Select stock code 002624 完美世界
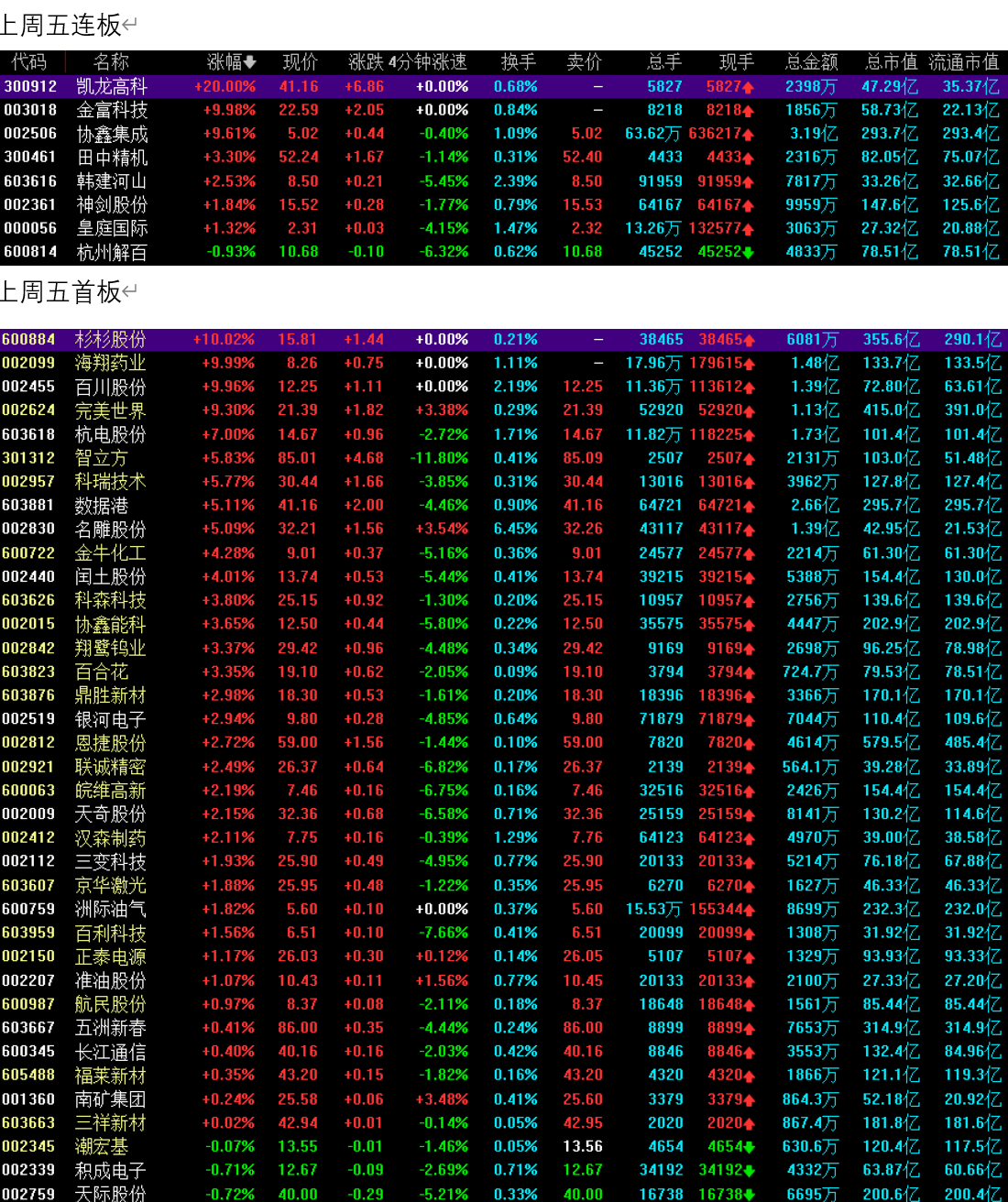 click(x=28, y=410)
